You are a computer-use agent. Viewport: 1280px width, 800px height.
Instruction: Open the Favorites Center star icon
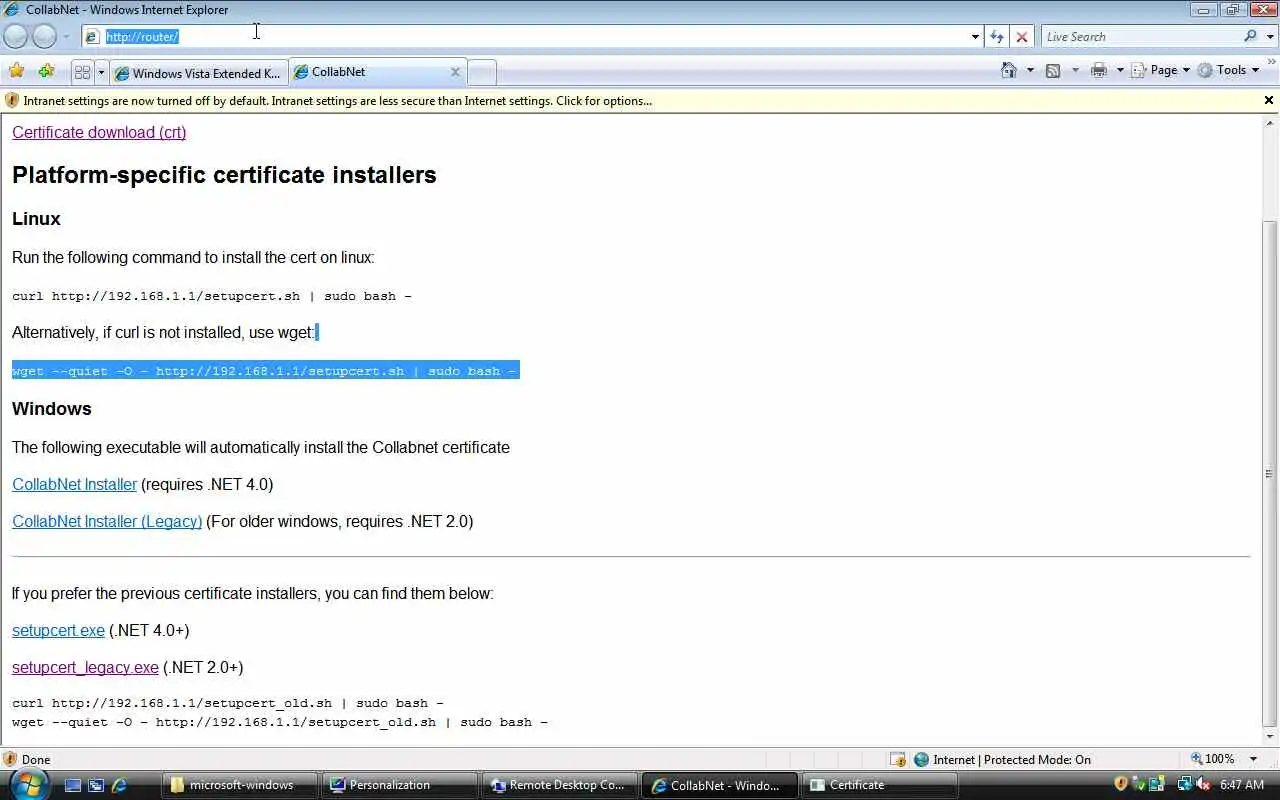click(17, 71)
